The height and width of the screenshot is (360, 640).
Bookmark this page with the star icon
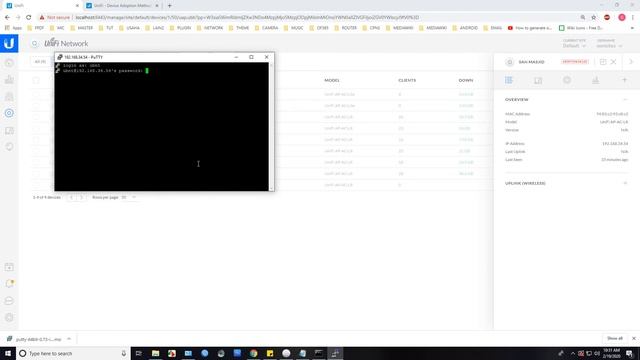594,18
